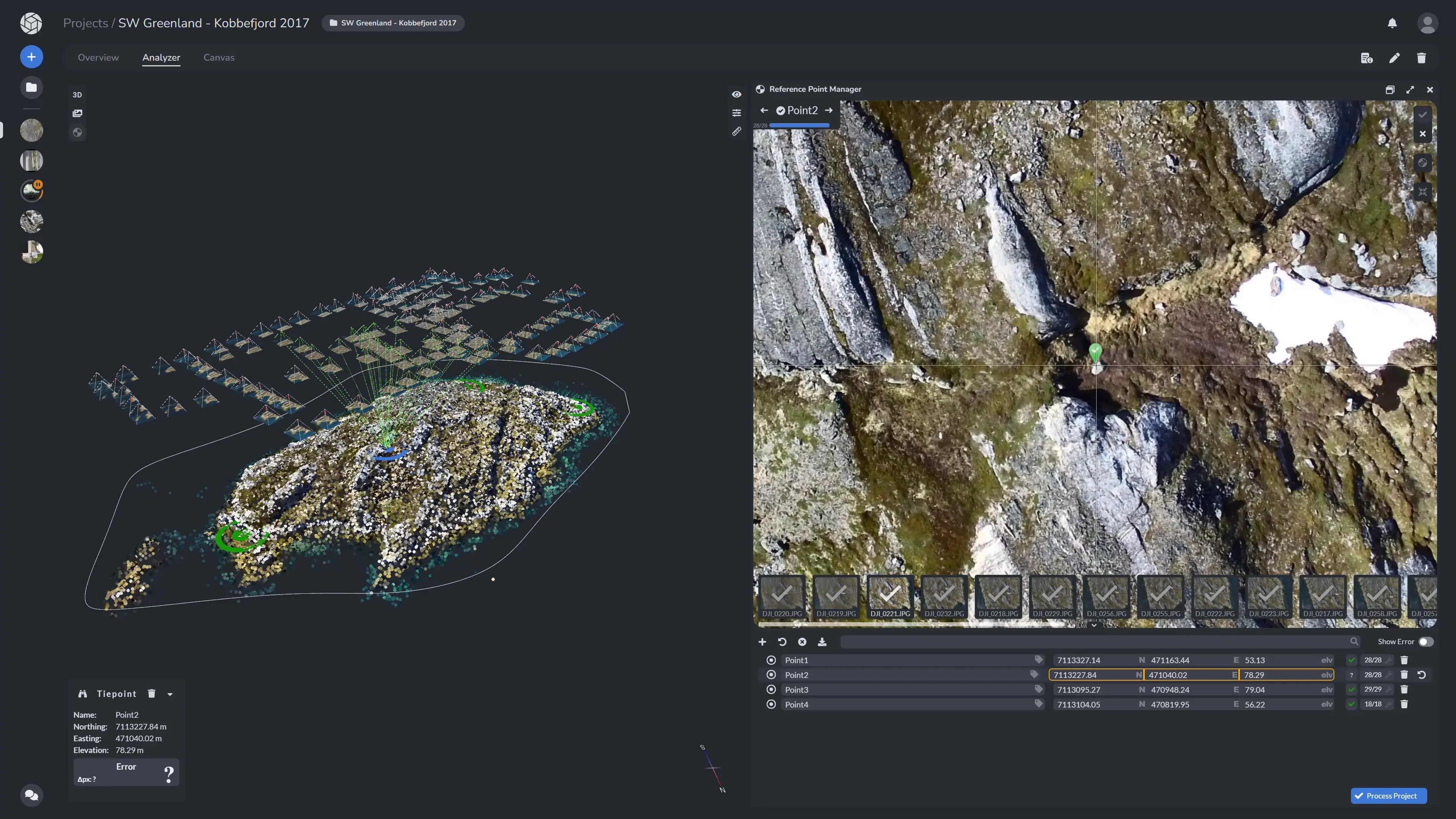Toggle the Point4 target visibility circle

click(x=771, y=704)
